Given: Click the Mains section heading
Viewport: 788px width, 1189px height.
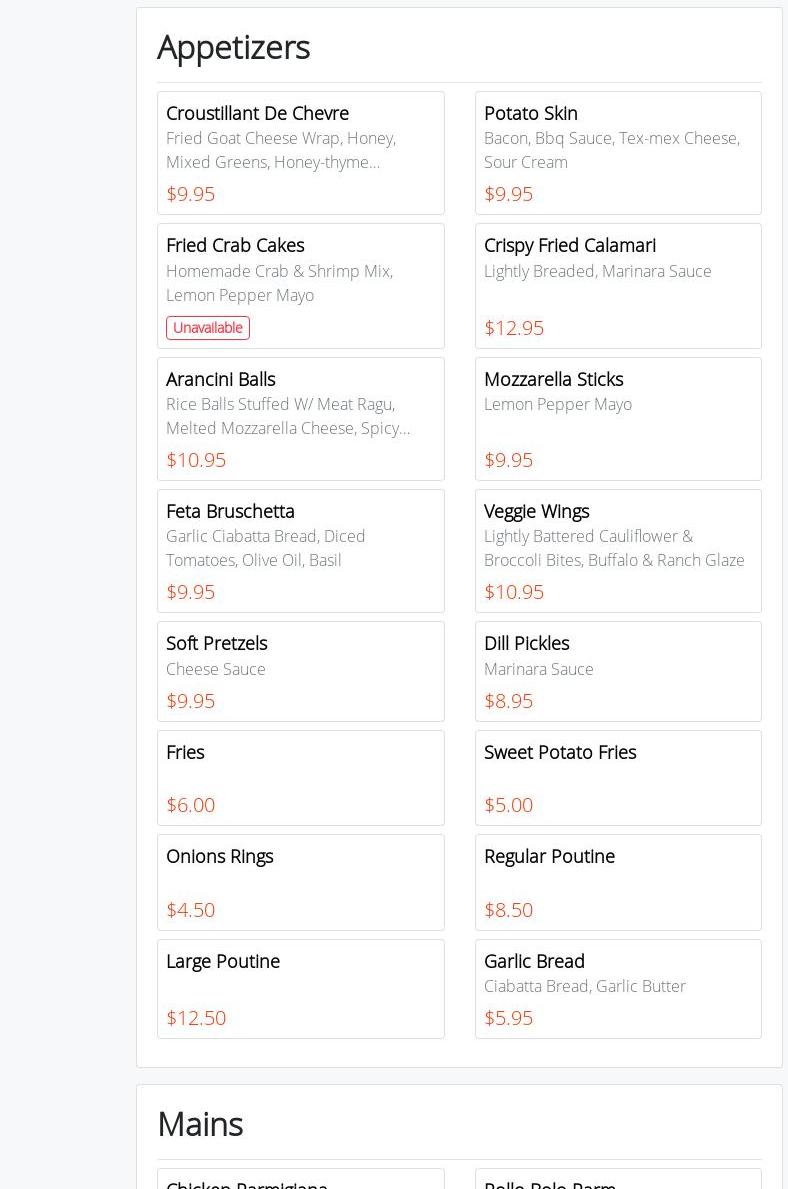Looking at the screenshot, I should (x=200, y=1124).
